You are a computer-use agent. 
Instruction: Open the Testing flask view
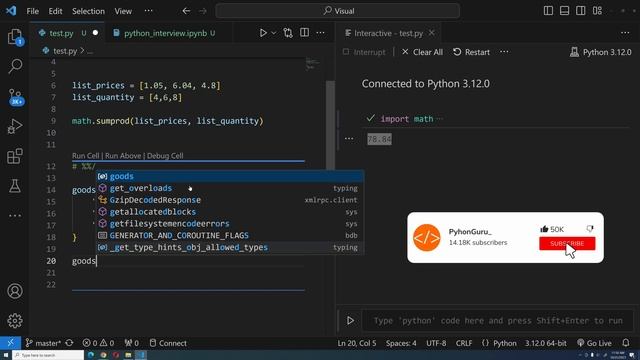pyautogui.click(x=15, y=186)
